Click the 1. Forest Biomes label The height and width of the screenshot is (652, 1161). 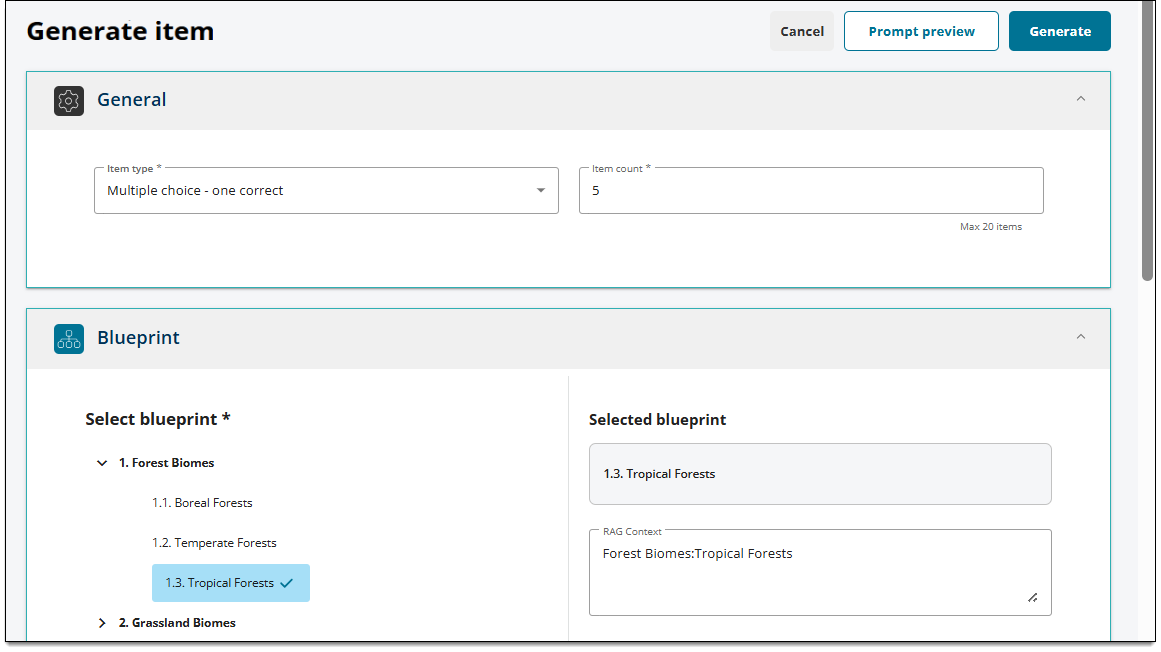point(167,463)
